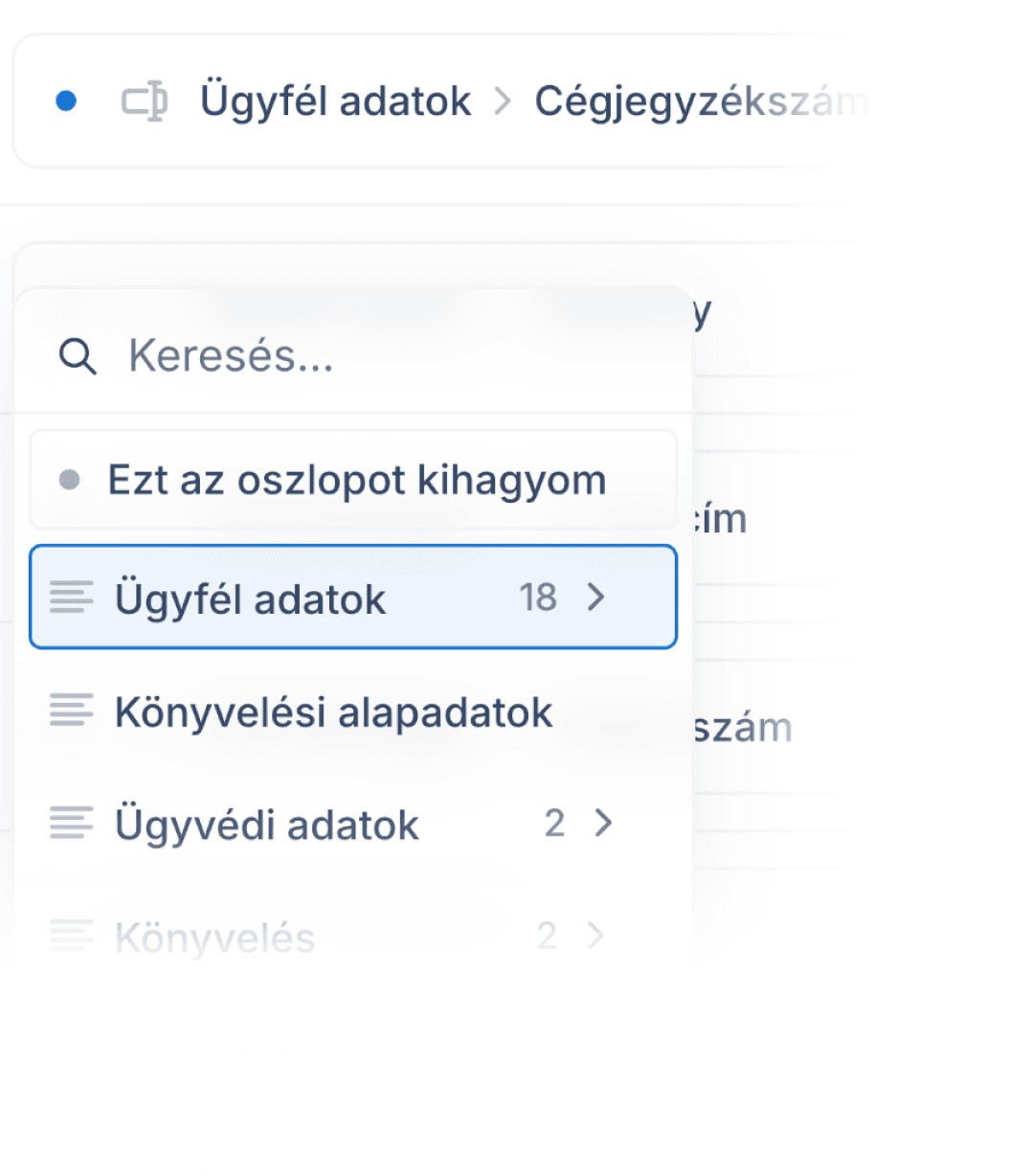
Task: Click the lines icon beside Könyvelési alapadatok
Action: (72, 711)
